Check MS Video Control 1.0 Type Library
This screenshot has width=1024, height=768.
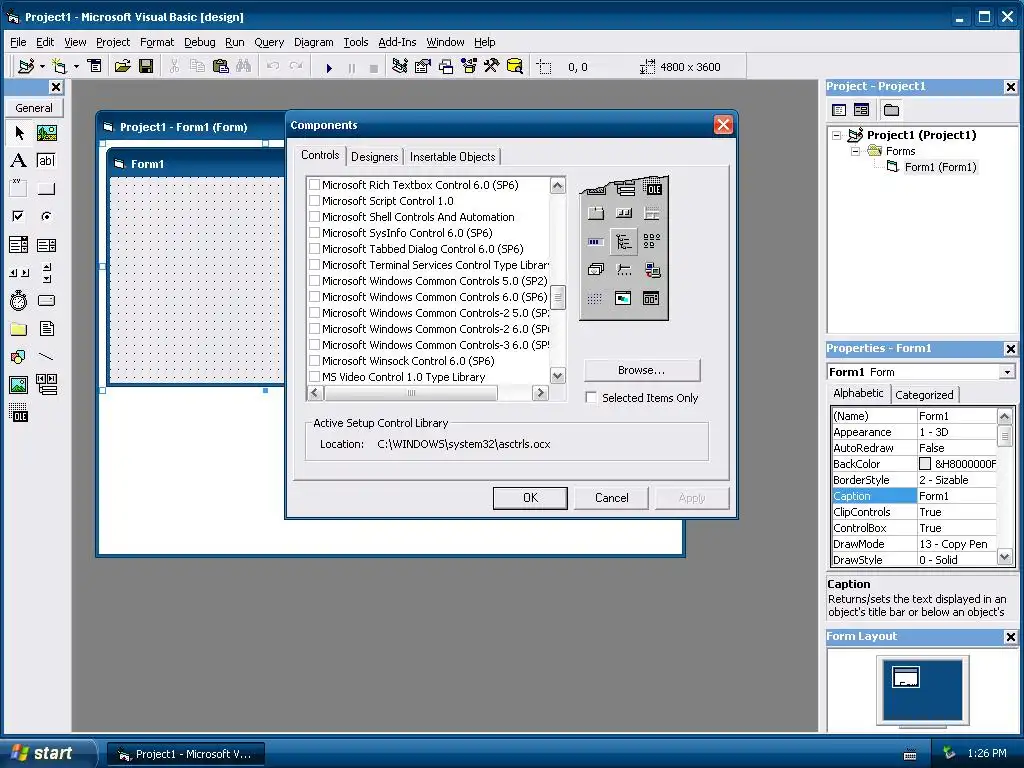click(x=315, y=377)
